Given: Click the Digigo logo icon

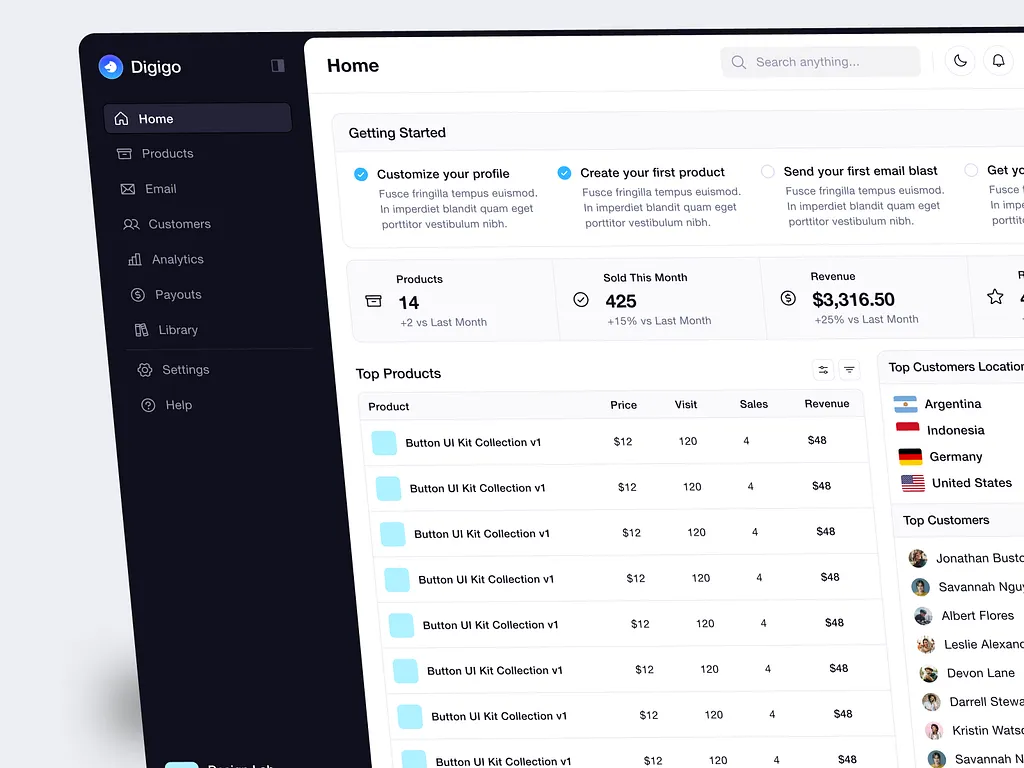Looking at the screenshot, I should tap(110, 67).
